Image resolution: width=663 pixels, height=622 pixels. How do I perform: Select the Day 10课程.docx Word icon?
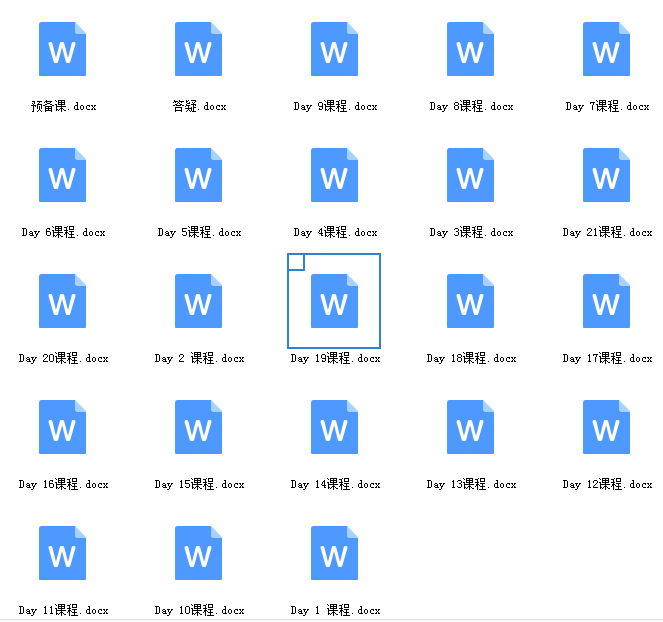(x=199, y=553)
